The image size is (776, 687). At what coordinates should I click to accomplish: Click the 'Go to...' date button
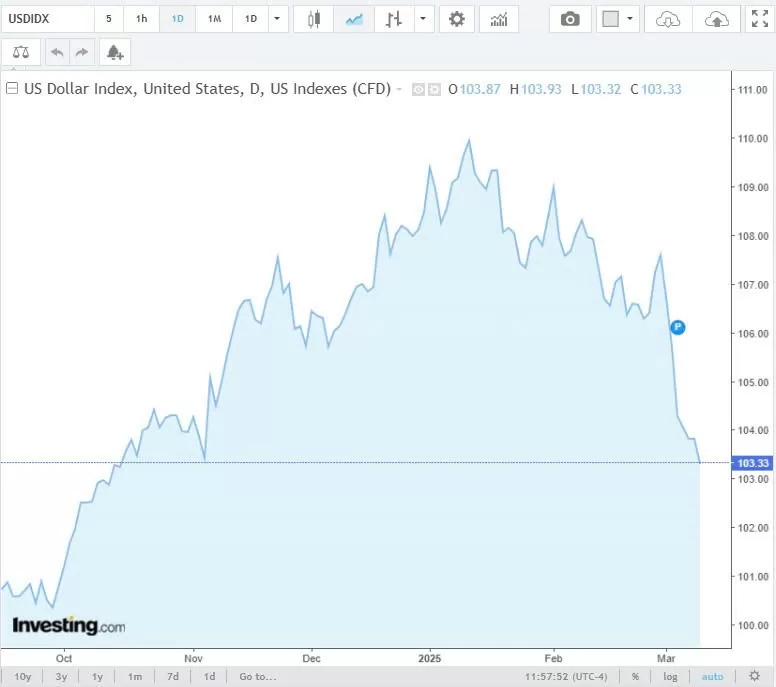pos(257,677)
